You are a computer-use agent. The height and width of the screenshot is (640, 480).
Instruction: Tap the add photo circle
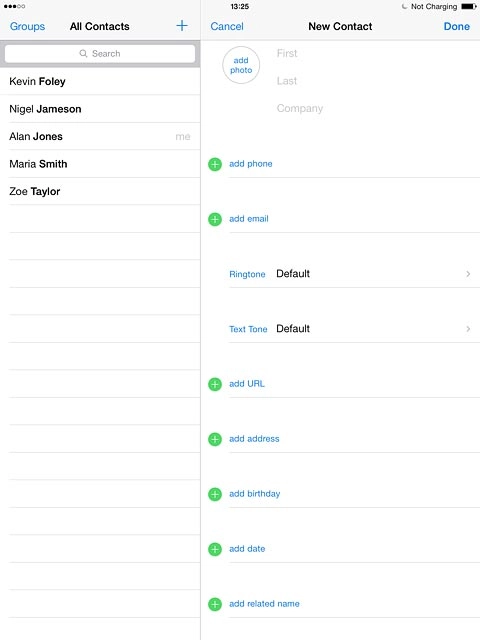(241, 65)
